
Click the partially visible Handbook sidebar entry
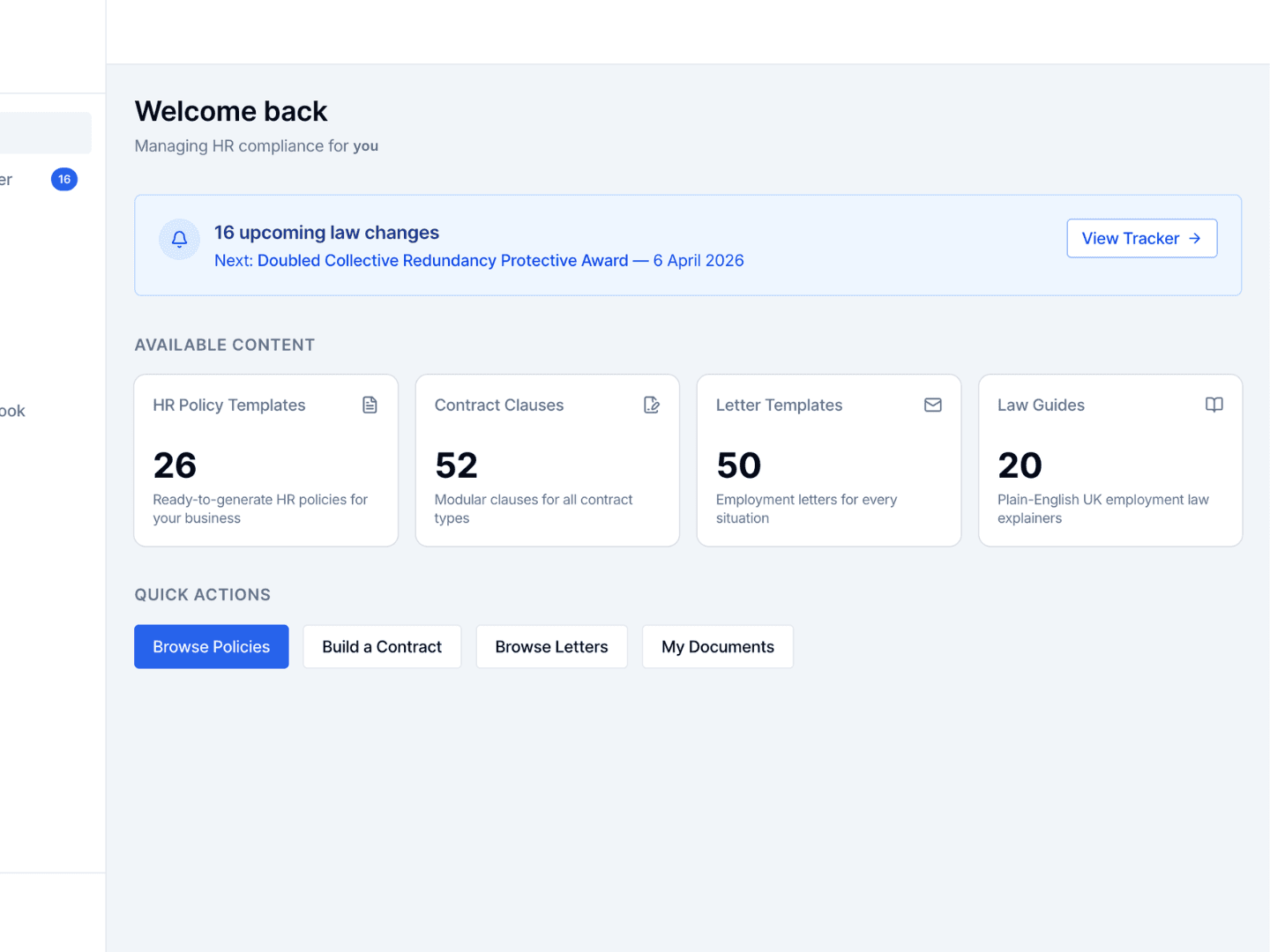pyautogui.click(x=12, y=411)
